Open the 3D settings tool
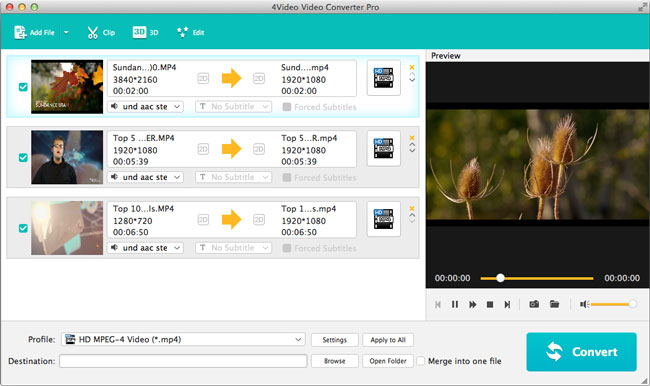The image size is (650, 386). coord(146,32)
